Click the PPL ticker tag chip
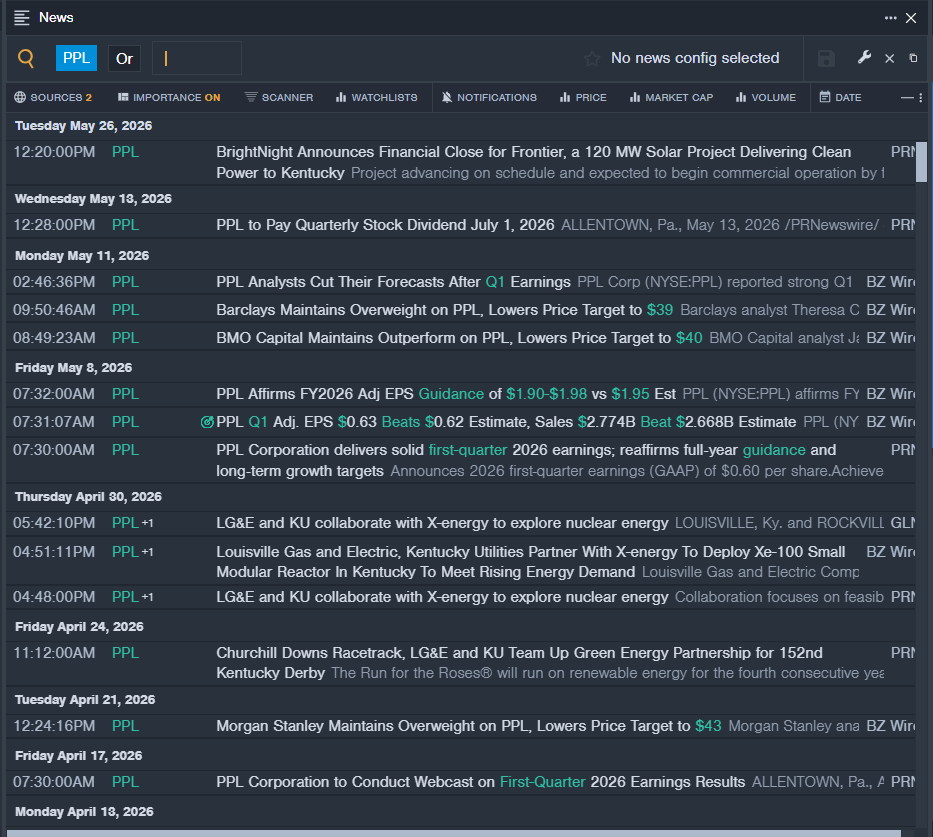The image size is (933, 837). pos(76,58)
